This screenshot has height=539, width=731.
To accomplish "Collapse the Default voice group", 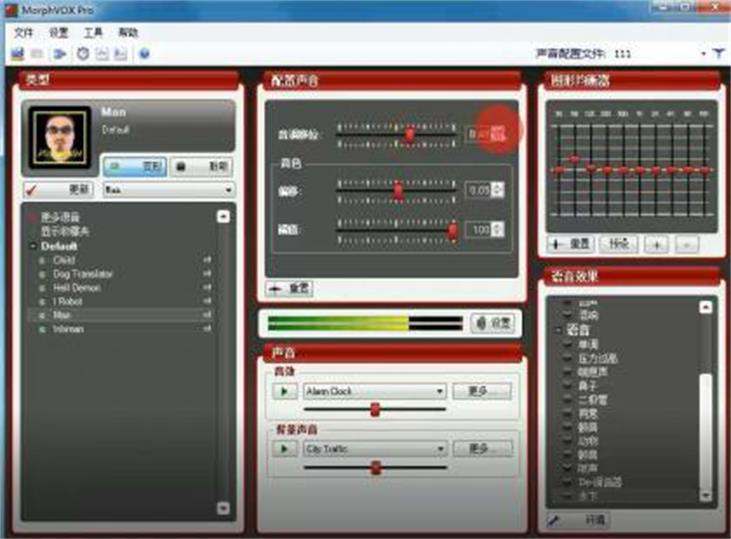I will [x=33, y=246].
